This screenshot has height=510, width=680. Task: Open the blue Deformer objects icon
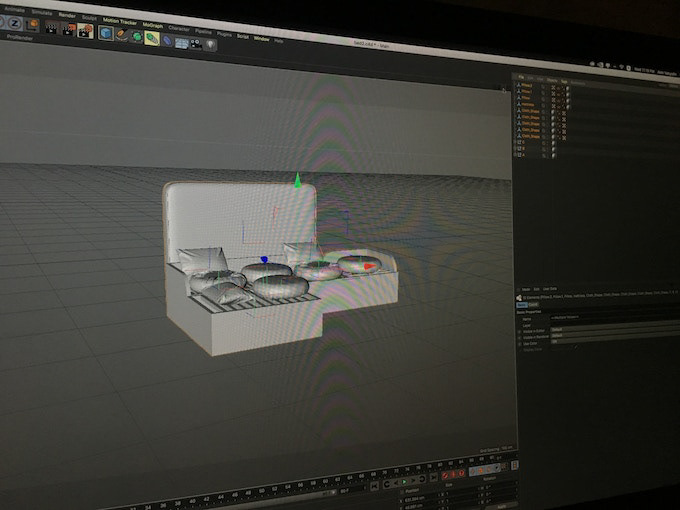pos(167,40)
